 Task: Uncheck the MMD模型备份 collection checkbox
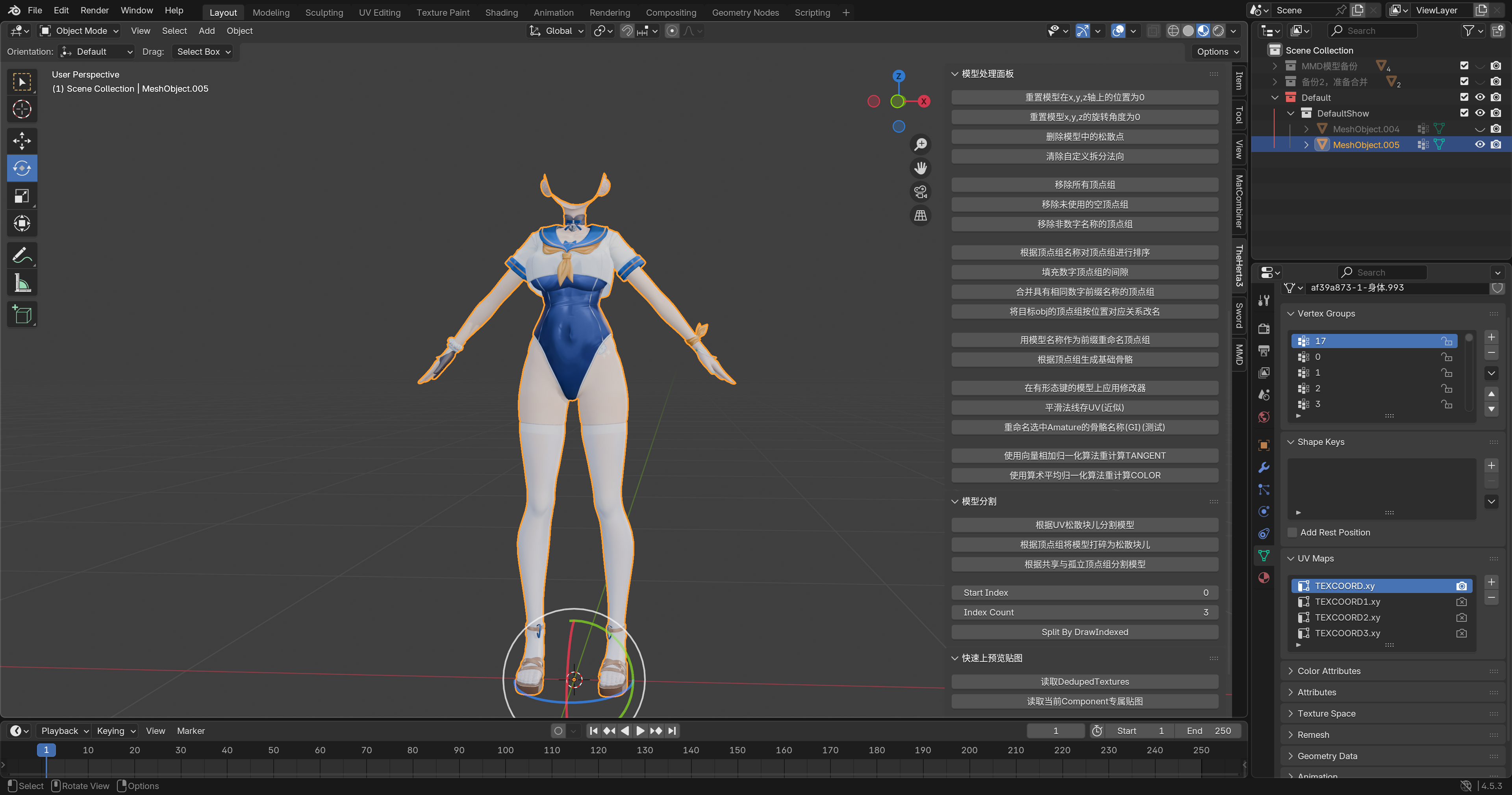tap(1464, 66)
